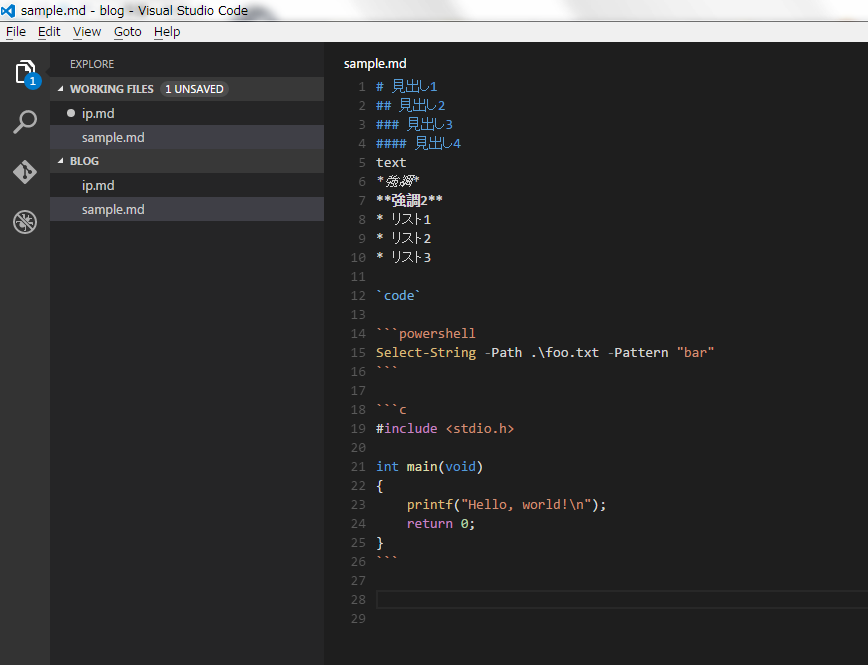Switch to the sample.md editor tab
This screenshot has height=665, width=868.
click(x=375, y=63)
